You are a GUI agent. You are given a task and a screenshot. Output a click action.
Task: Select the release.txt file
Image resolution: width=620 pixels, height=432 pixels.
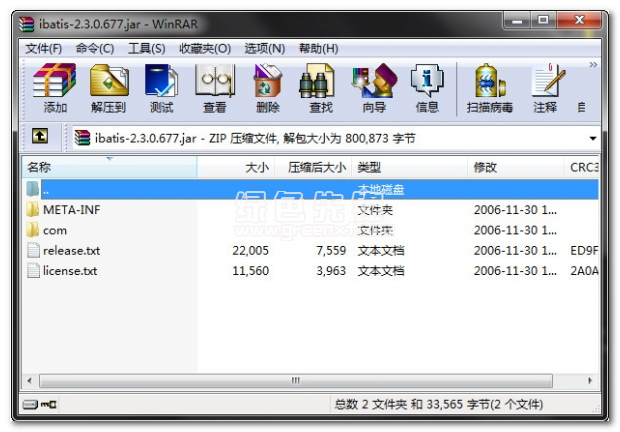[71, 250]
